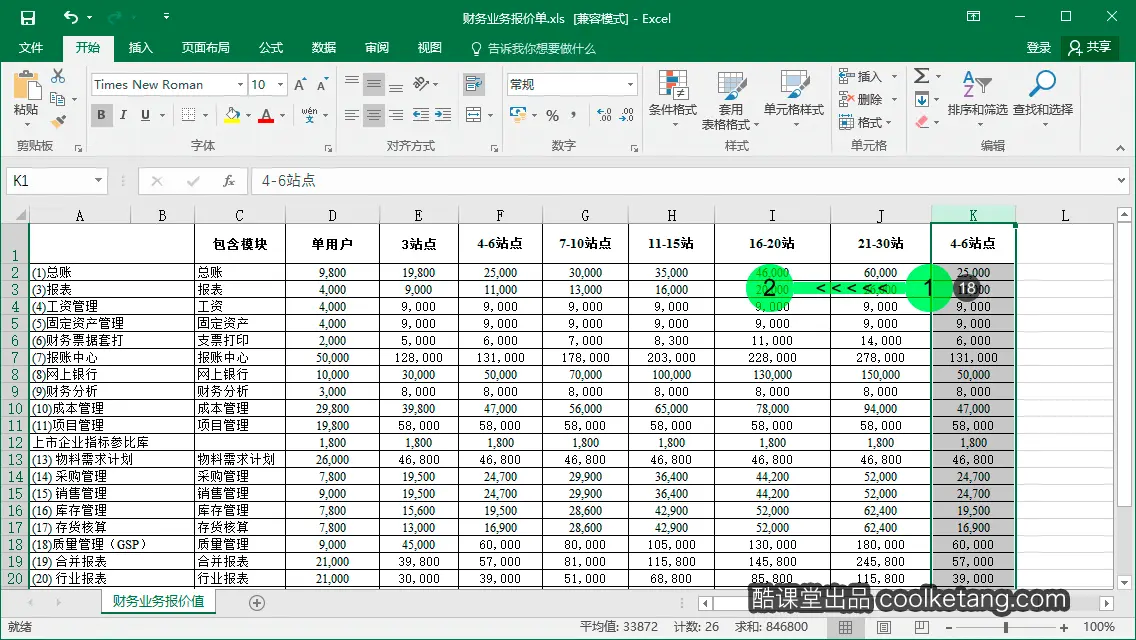Open fill color dropdown arrow
Image resolution: width=1136 pixels, height=640 pixels.
248,115
